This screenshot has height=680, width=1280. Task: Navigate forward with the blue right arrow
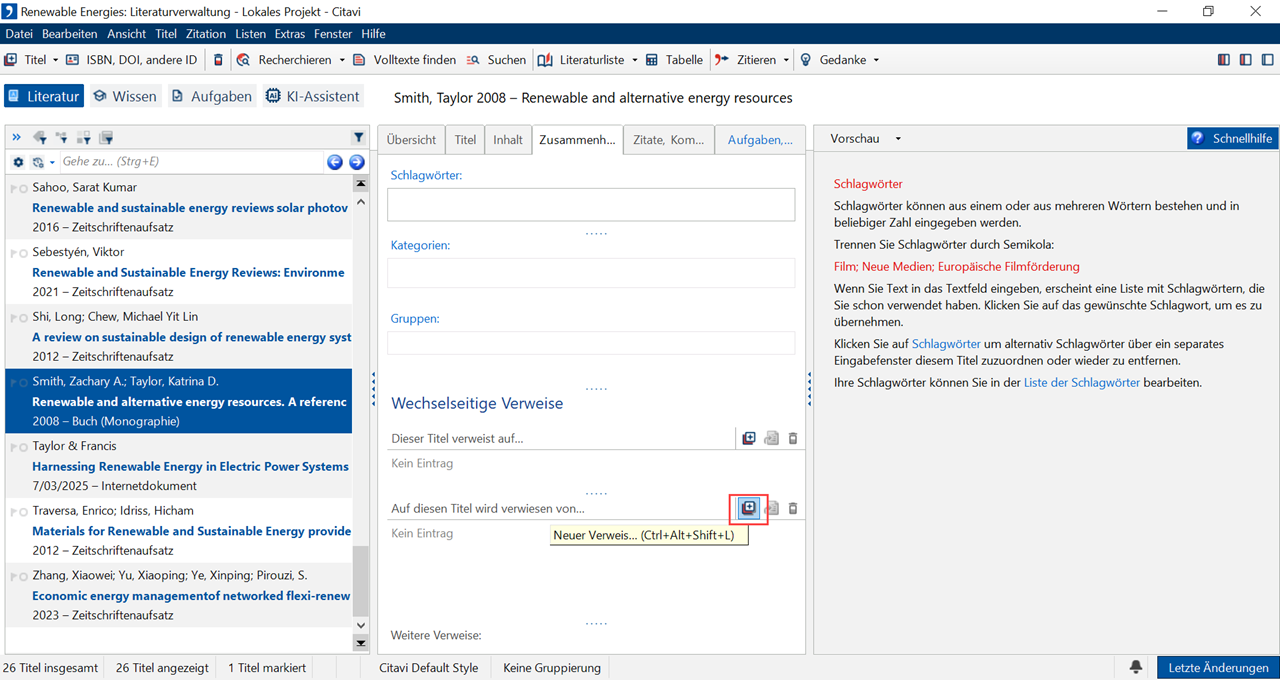pyautogui.click(x=356, y=162)
